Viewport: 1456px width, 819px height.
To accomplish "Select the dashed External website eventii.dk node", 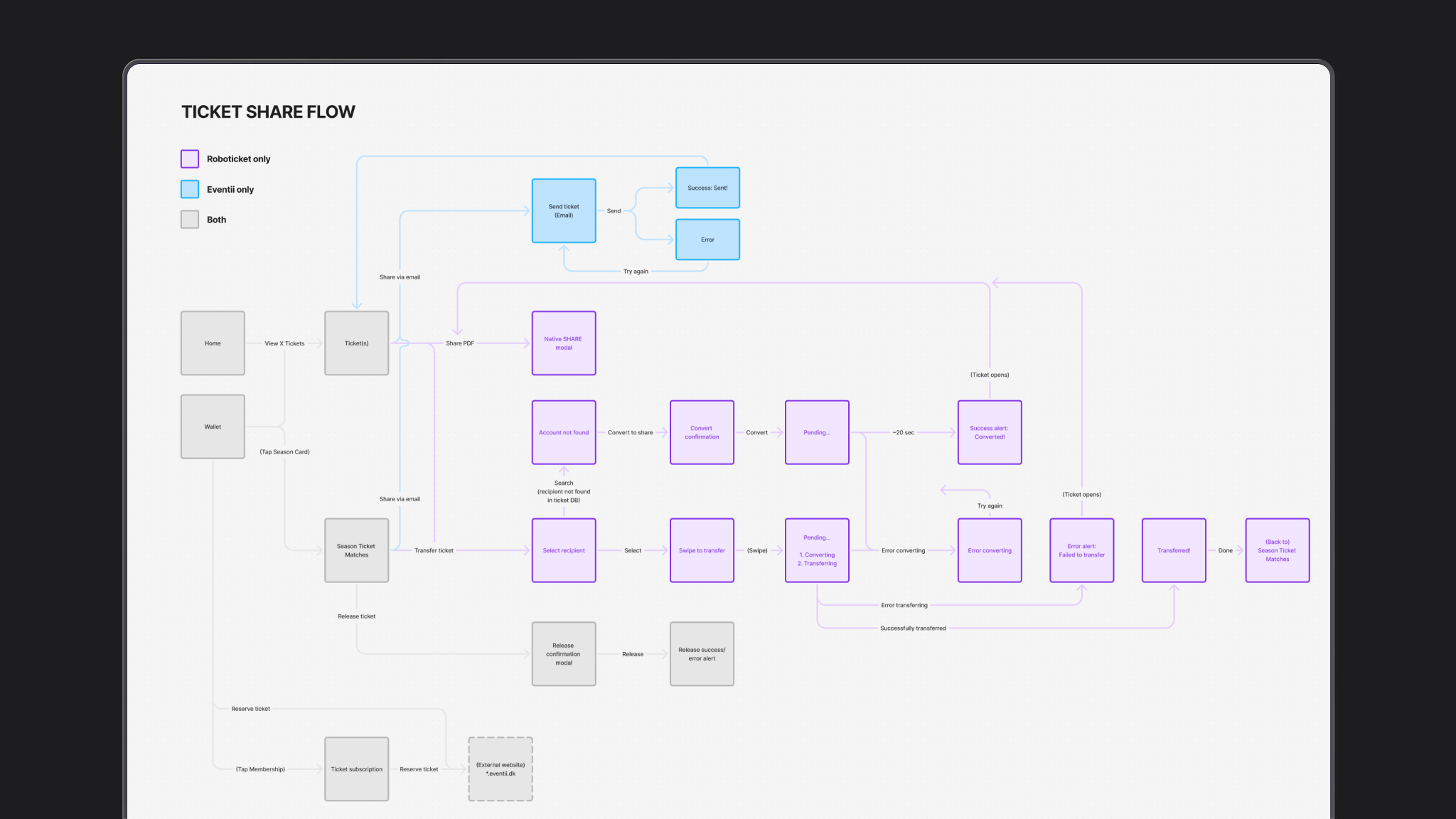I will coord(500,769).
